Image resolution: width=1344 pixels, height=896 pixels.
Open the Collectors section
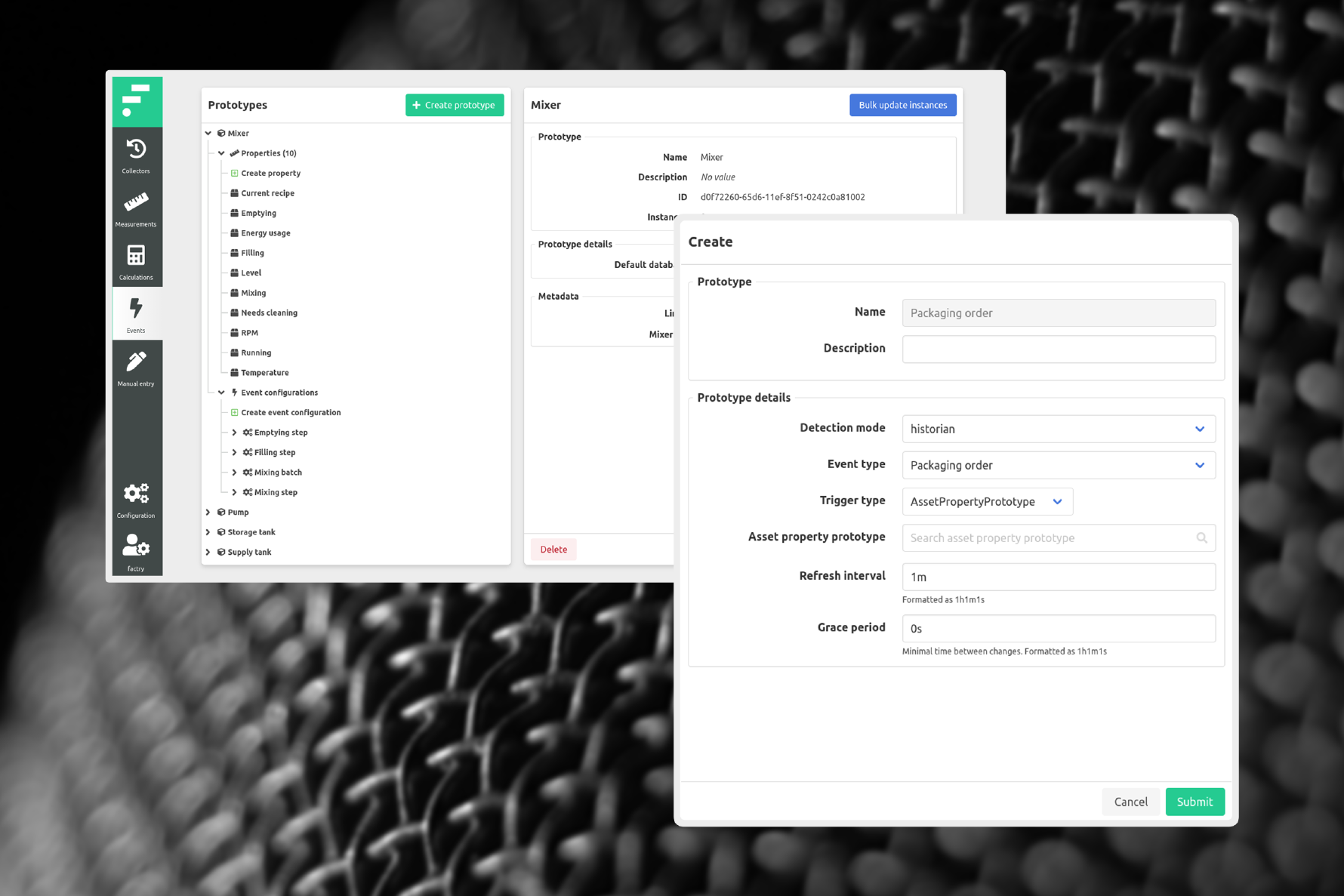pos(137,155)
